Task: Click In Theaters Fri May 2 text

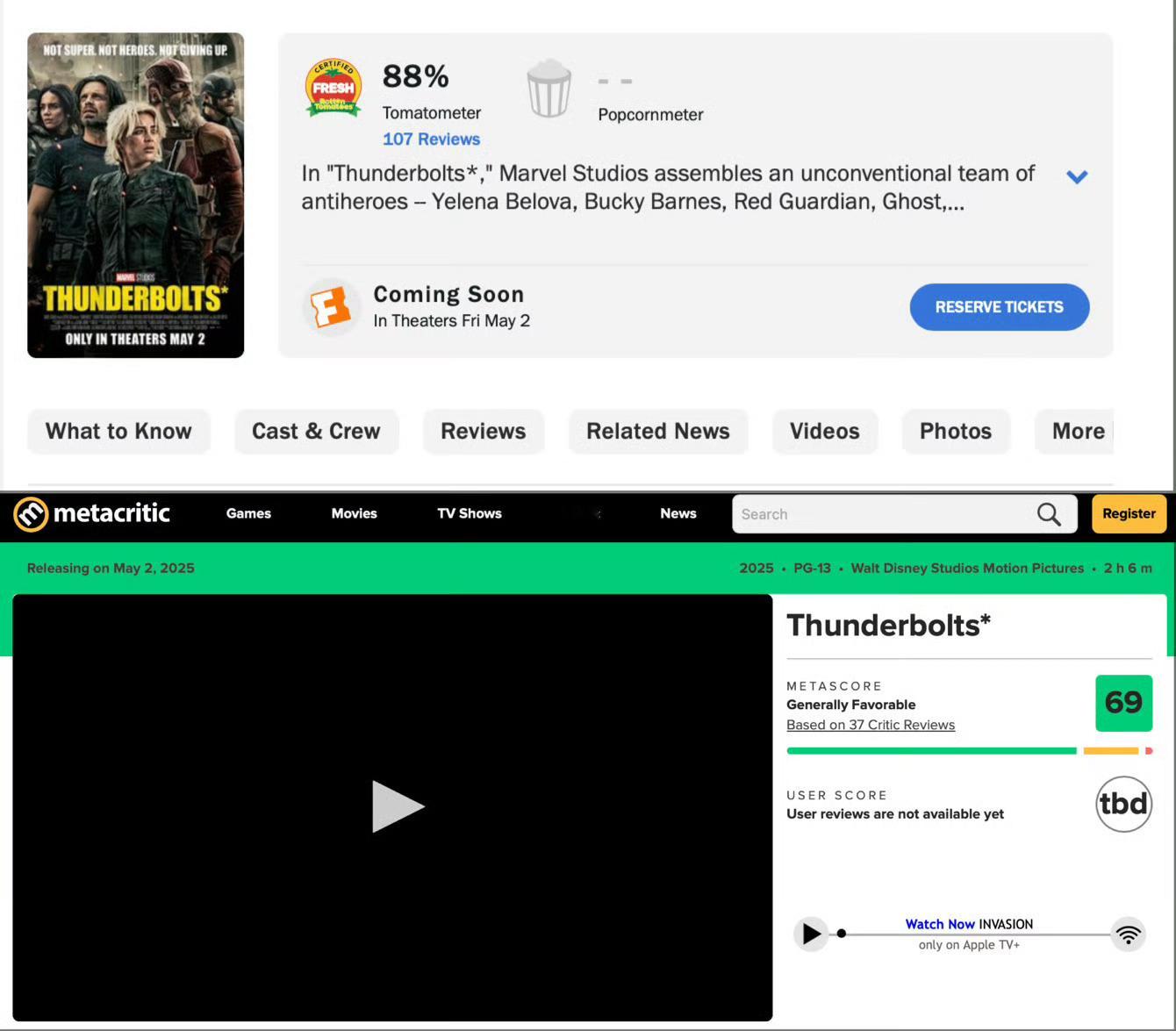Action: point(451,320)
